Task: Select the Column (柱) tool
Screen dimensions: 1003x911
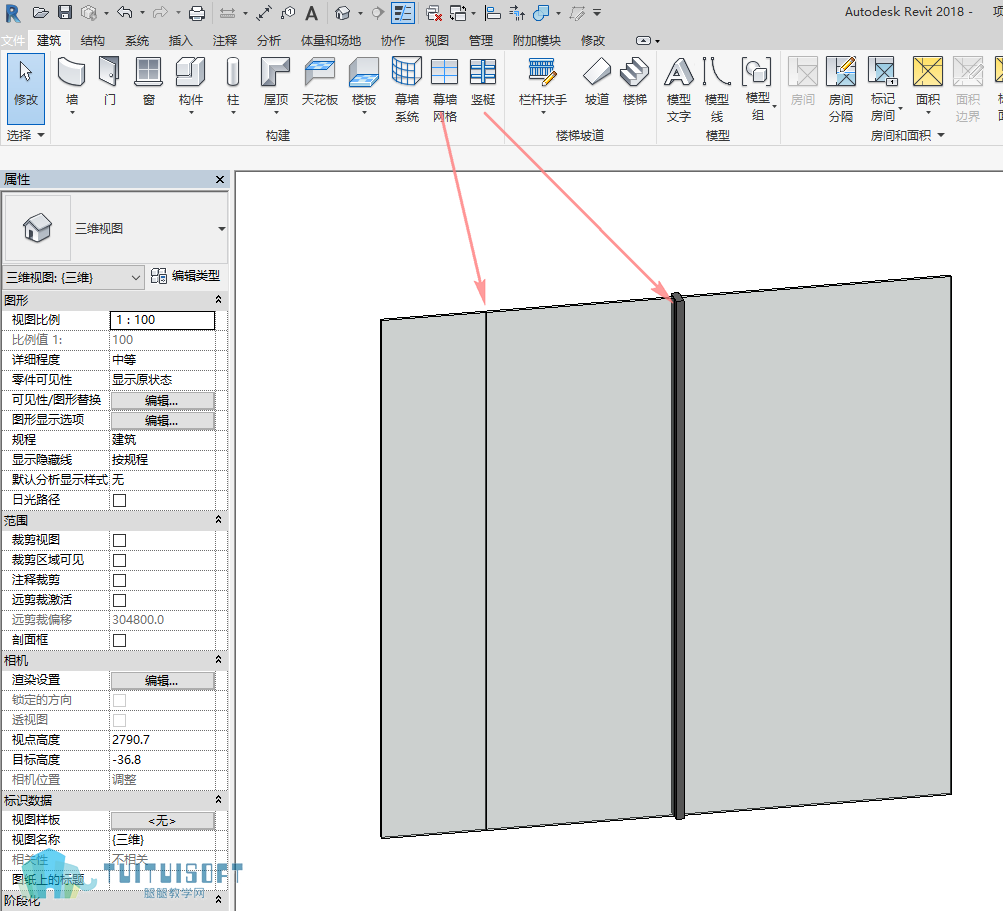Action: [233, 85]
